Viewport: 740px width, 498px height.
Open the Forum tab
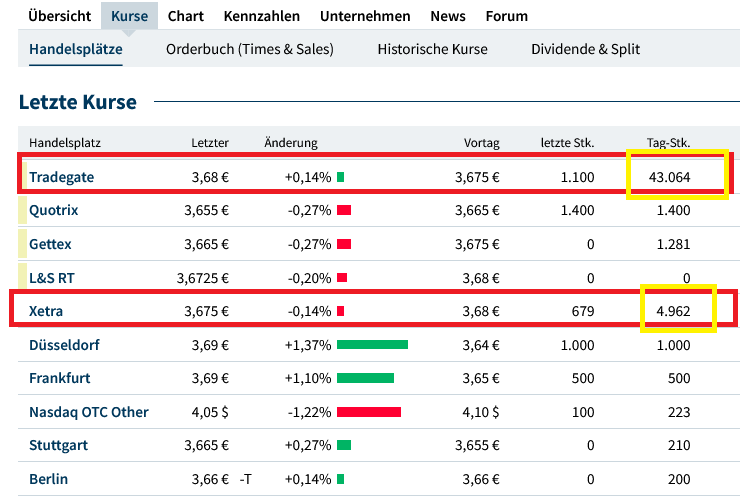coord(507,16)
